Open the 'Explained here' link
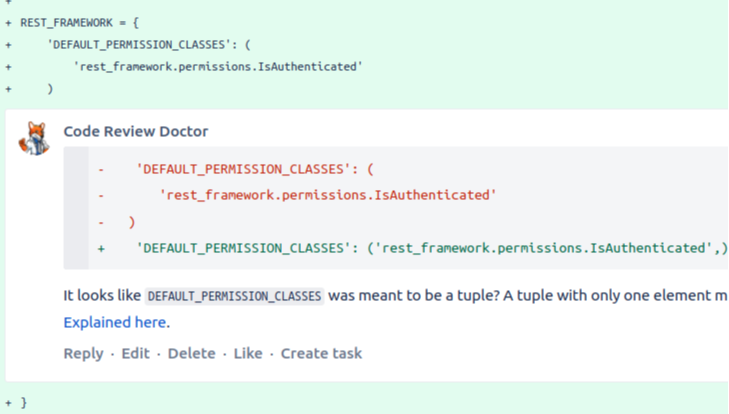729x414 pixels. 115,322
